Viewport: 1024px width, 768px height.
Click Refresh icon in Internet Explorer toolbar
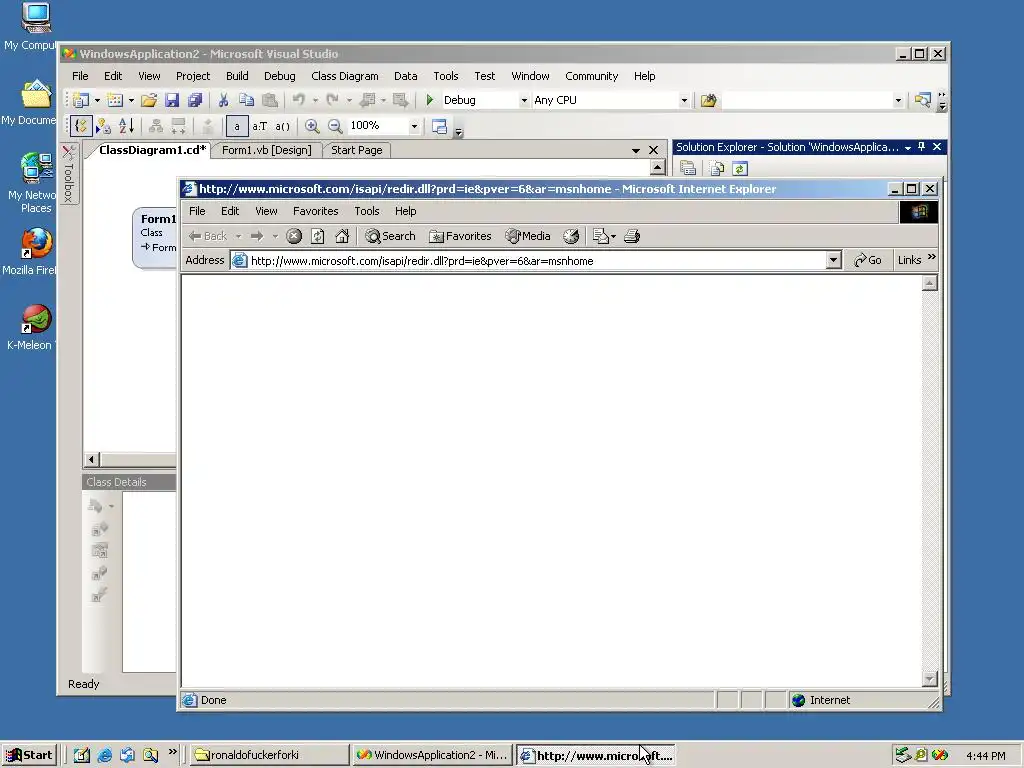(x=317, y=236)
